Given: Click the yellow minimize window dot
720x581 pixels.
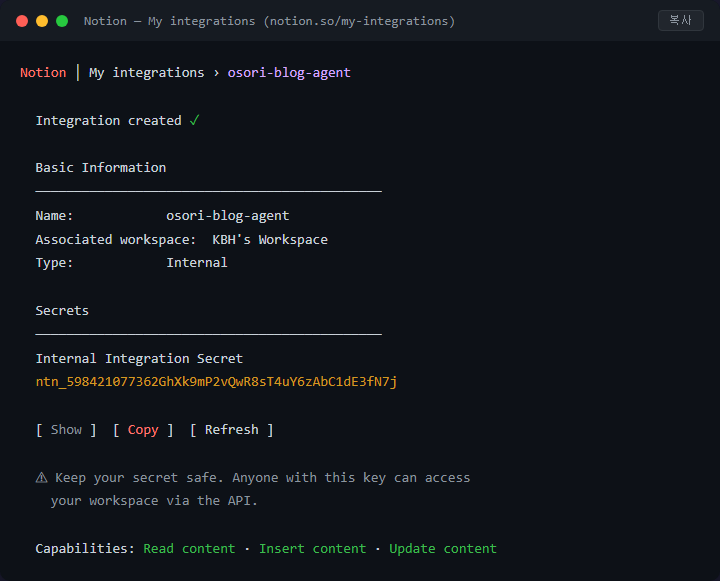Looking at the screenshot, I should pyautogui.click(x=42, y=21).
